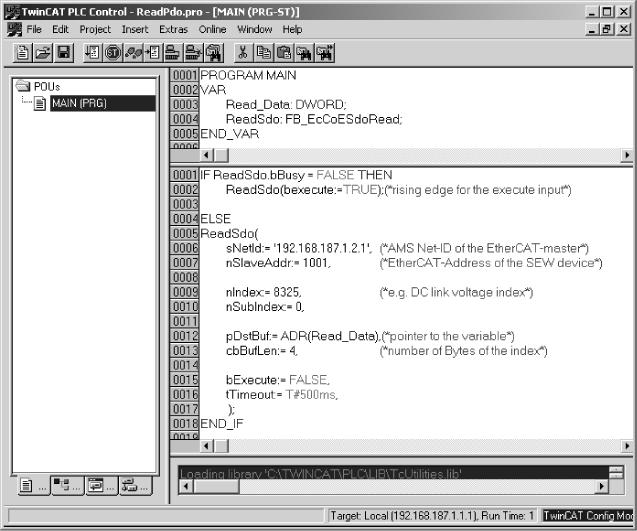Click message window scroll left arrow
The height and width of the screenshot is (531, 637).
click(186, 486)
